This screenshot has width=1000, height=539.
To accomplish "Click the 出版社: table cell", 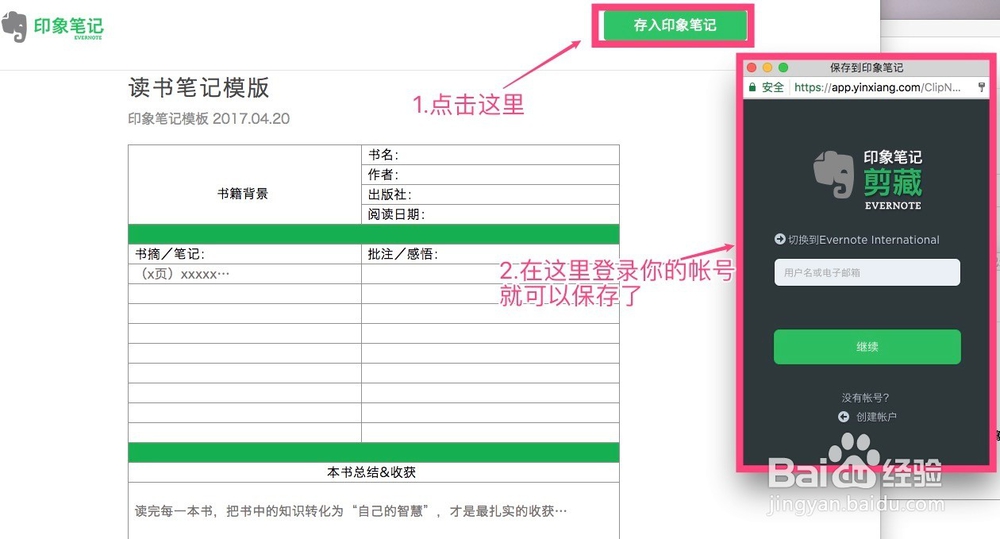I will pos(490,195).
